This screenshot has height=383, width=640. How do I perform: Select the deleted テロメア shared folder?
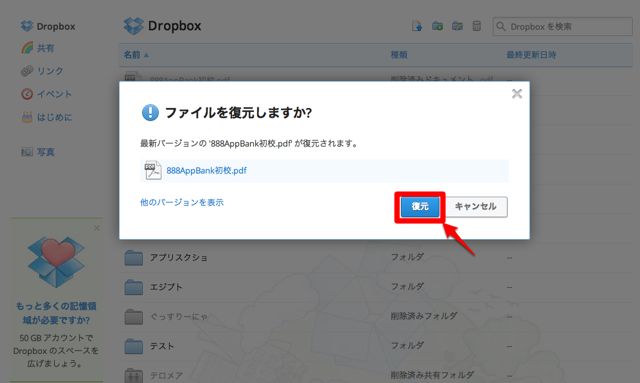[x=166, y=375]
